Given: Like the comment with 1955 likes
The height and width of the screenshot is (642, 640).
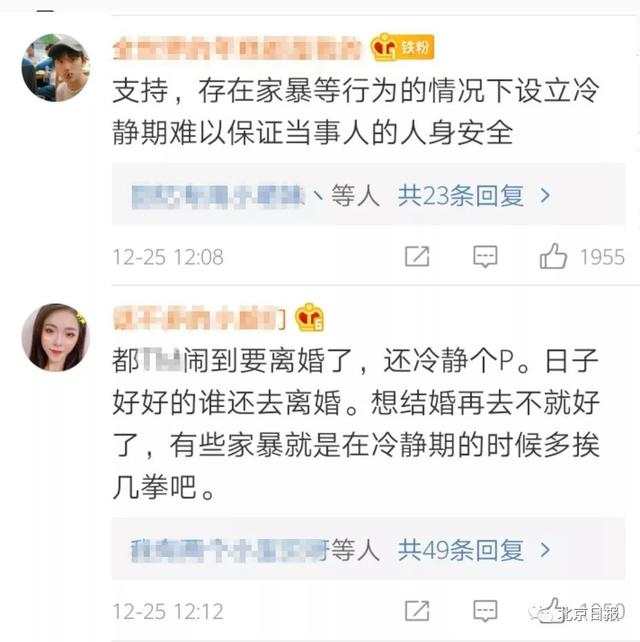Looking at the screenshot, I should click(553, 256).
